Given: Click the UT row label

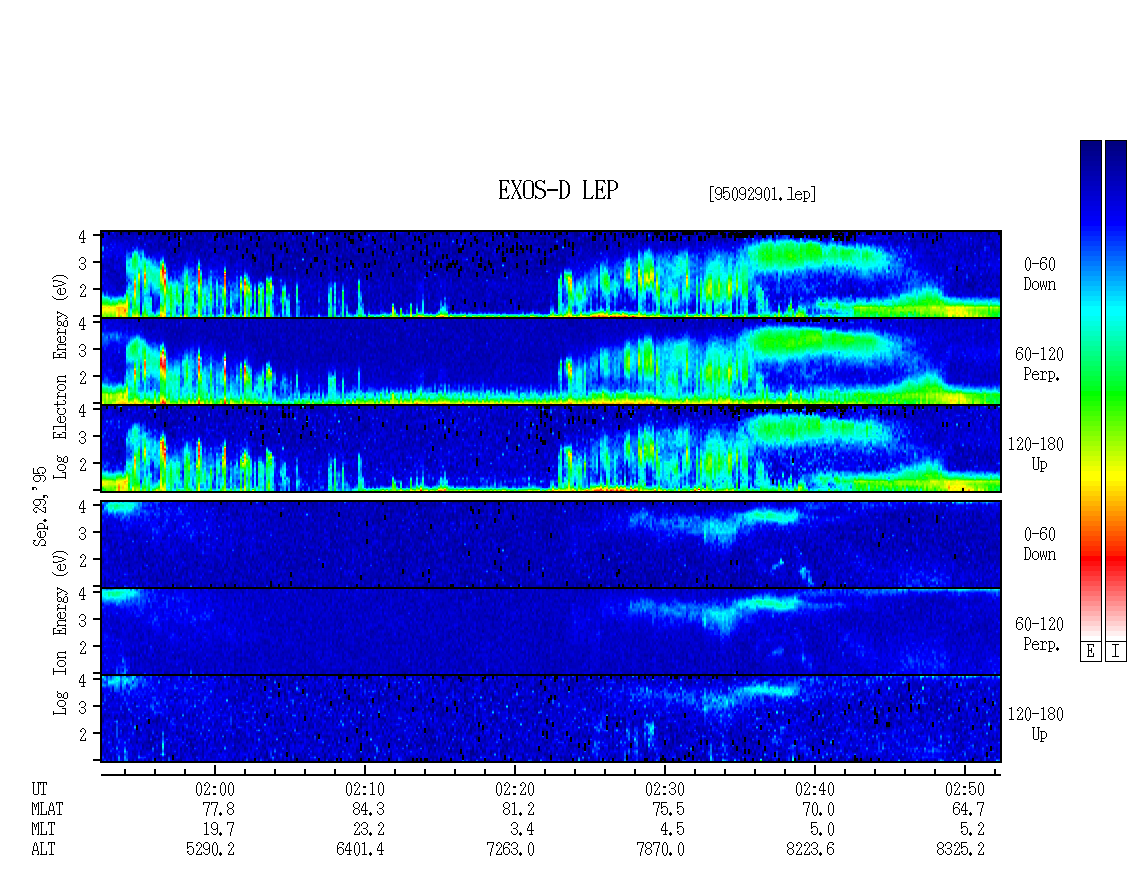Looking at the screenshot, I should 40,789.
